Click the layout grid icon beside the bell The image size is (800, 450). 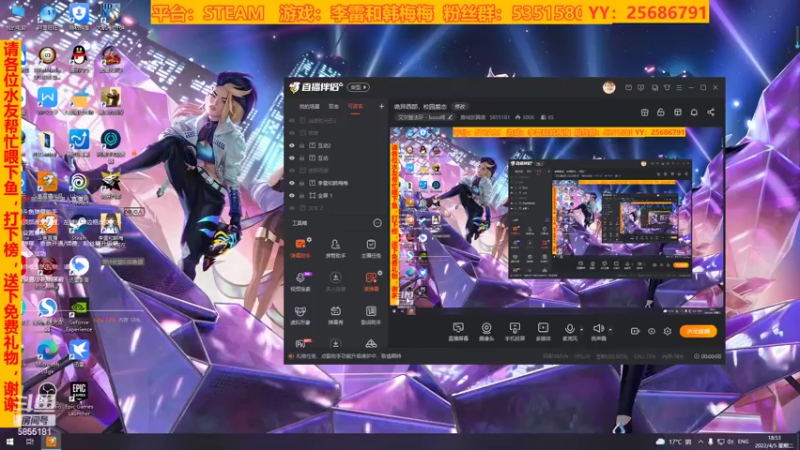tap(678, 112)
